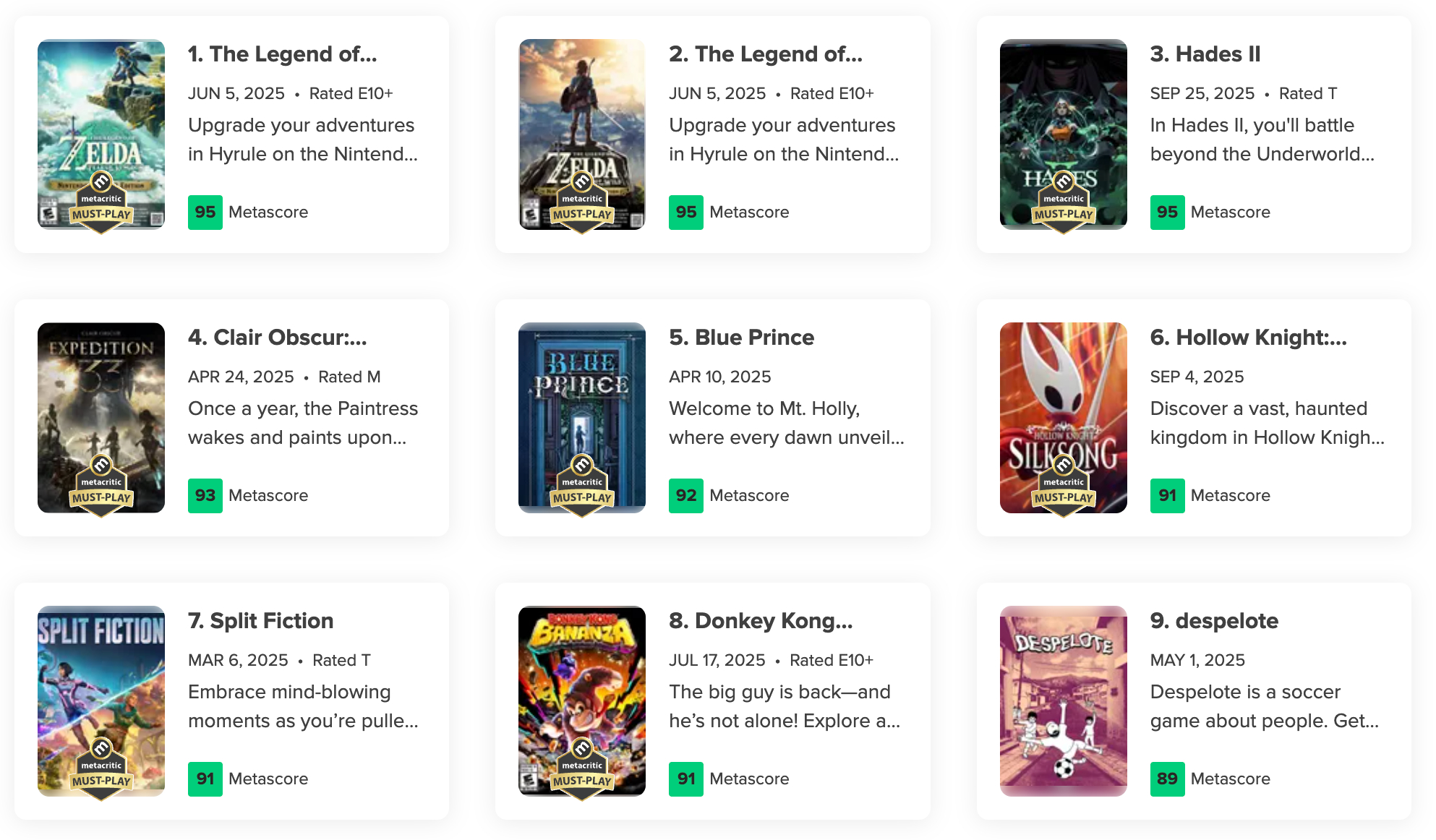Image resolution: width=1436 pixels, height=840 pixels.
Task: Click the Must-Play badge on Split Fiction cover
Action: (101, 769)
